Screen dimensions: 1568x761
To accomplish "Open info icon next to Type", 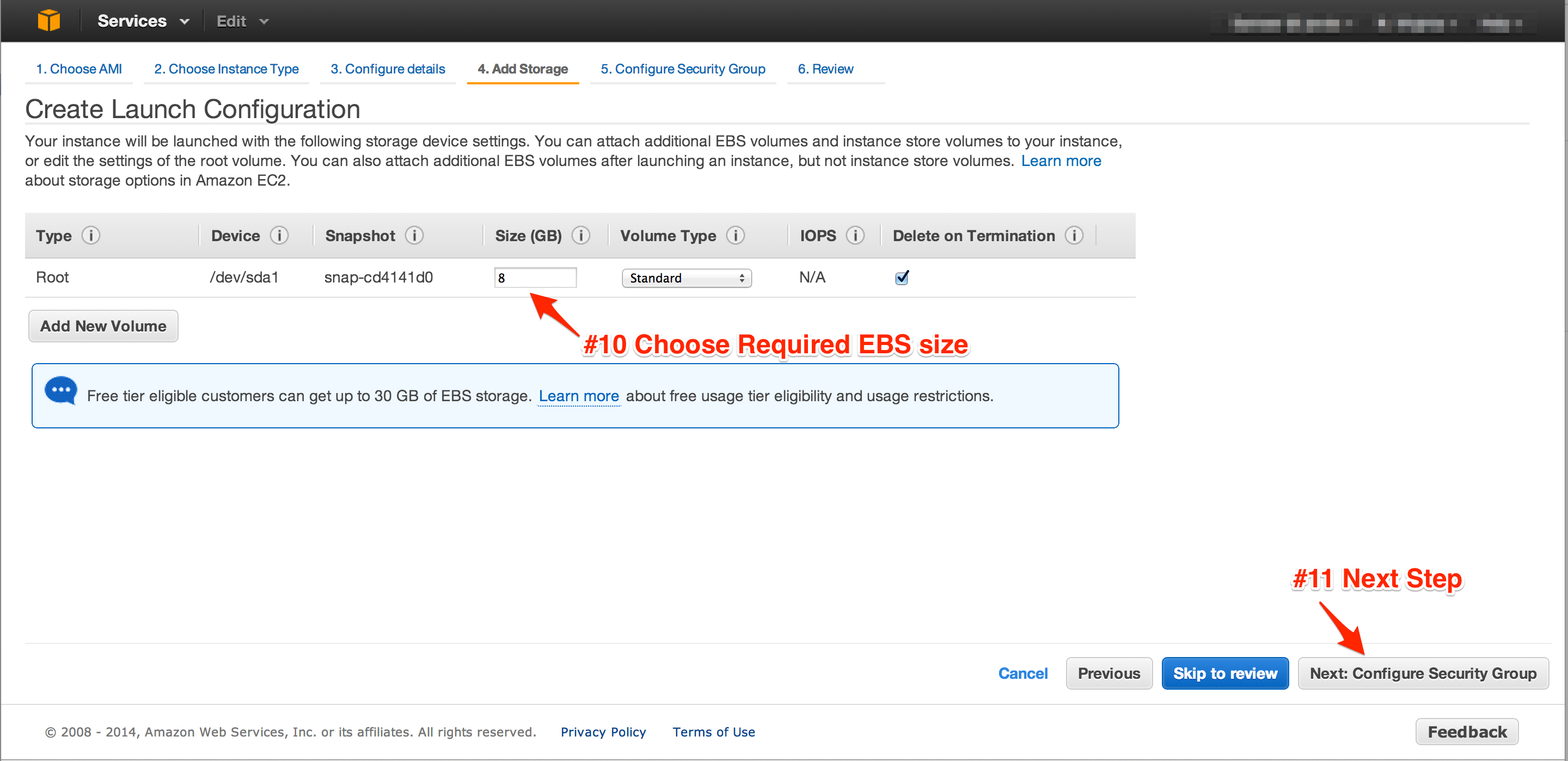I will tap(91, 236).
